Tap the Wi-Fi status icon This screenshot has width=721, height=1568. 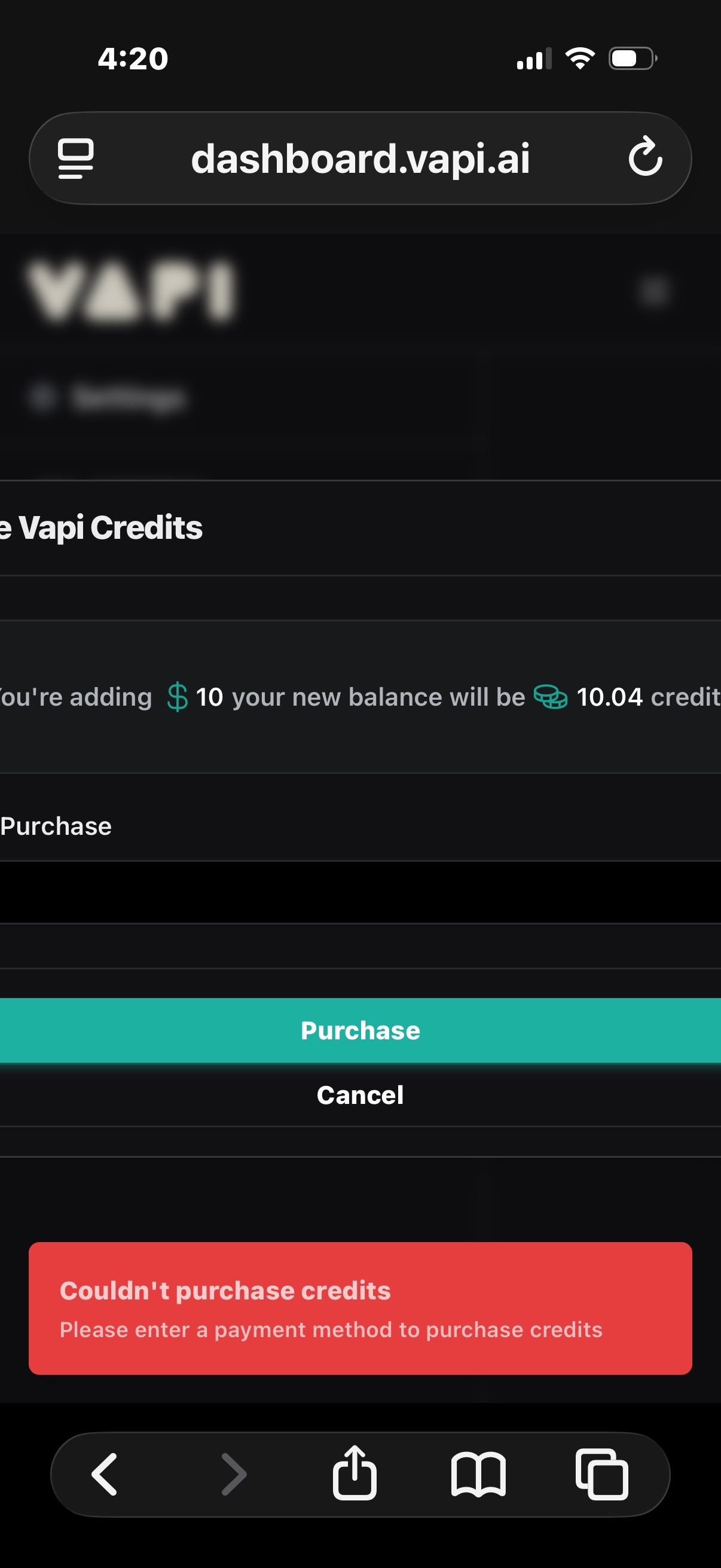pos(580,59)
